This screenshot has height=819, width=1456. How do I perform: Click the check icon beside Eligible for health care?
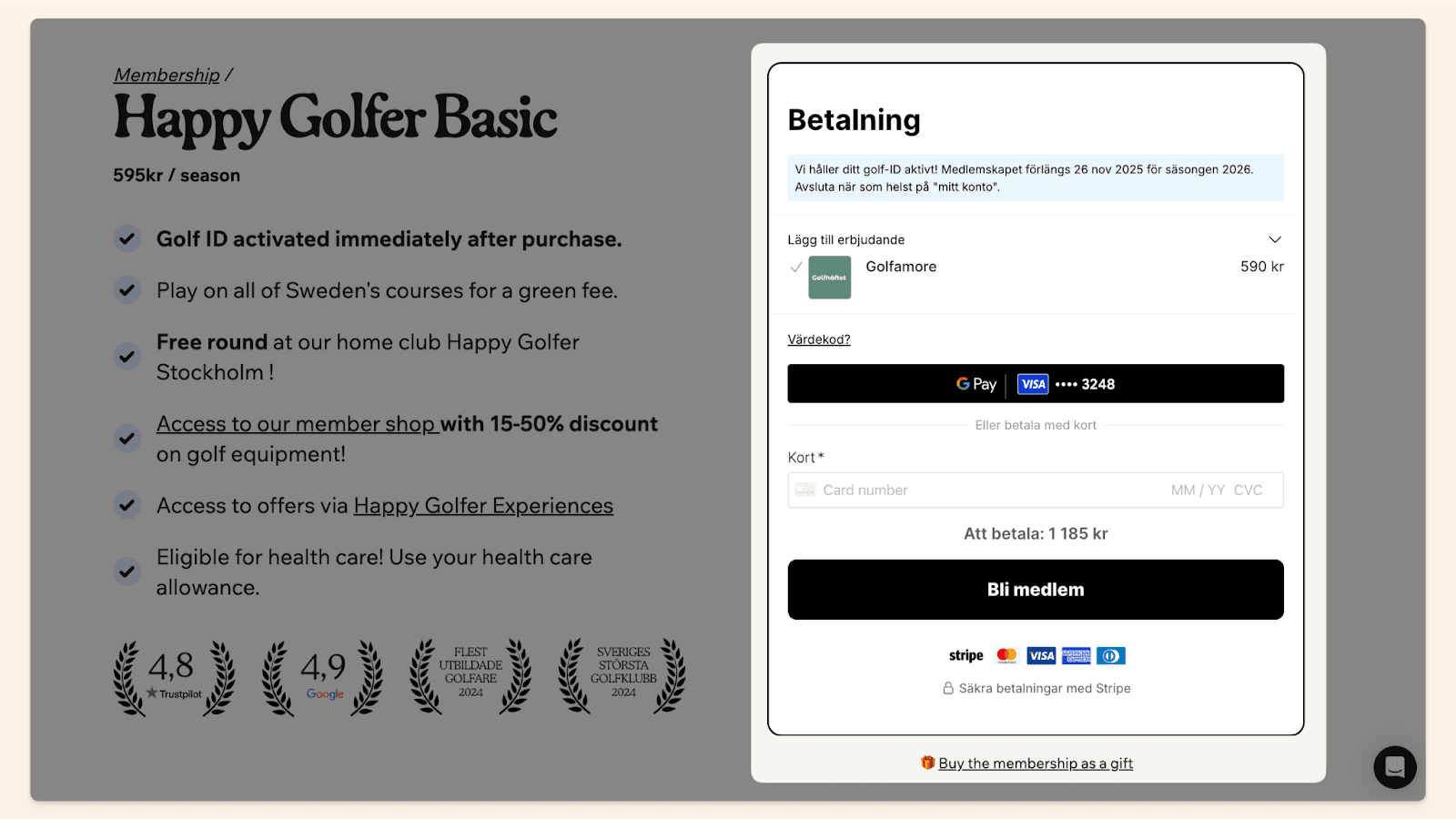[x=127, y=571]
